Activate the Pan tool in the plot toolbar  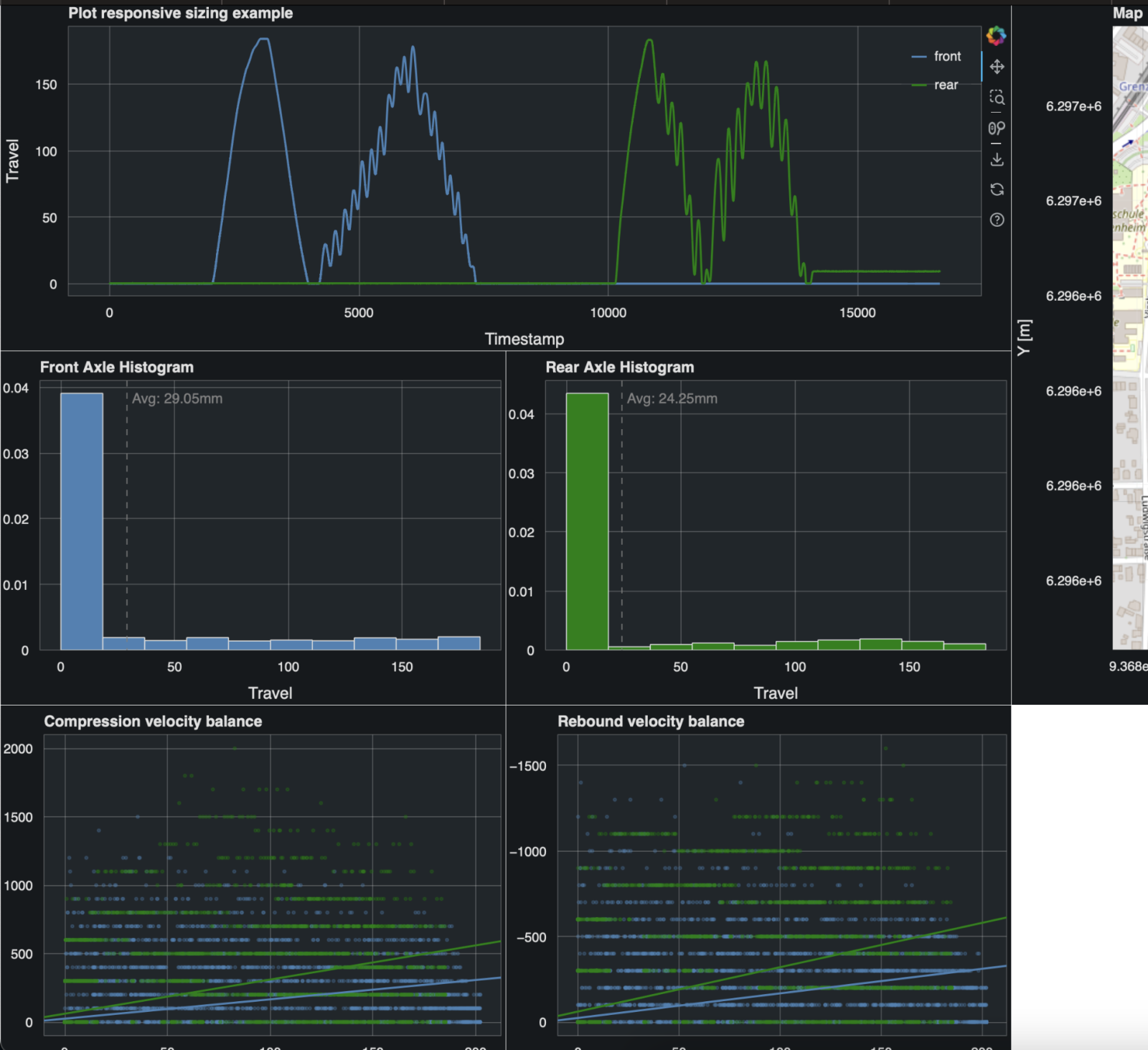[997, 67]
